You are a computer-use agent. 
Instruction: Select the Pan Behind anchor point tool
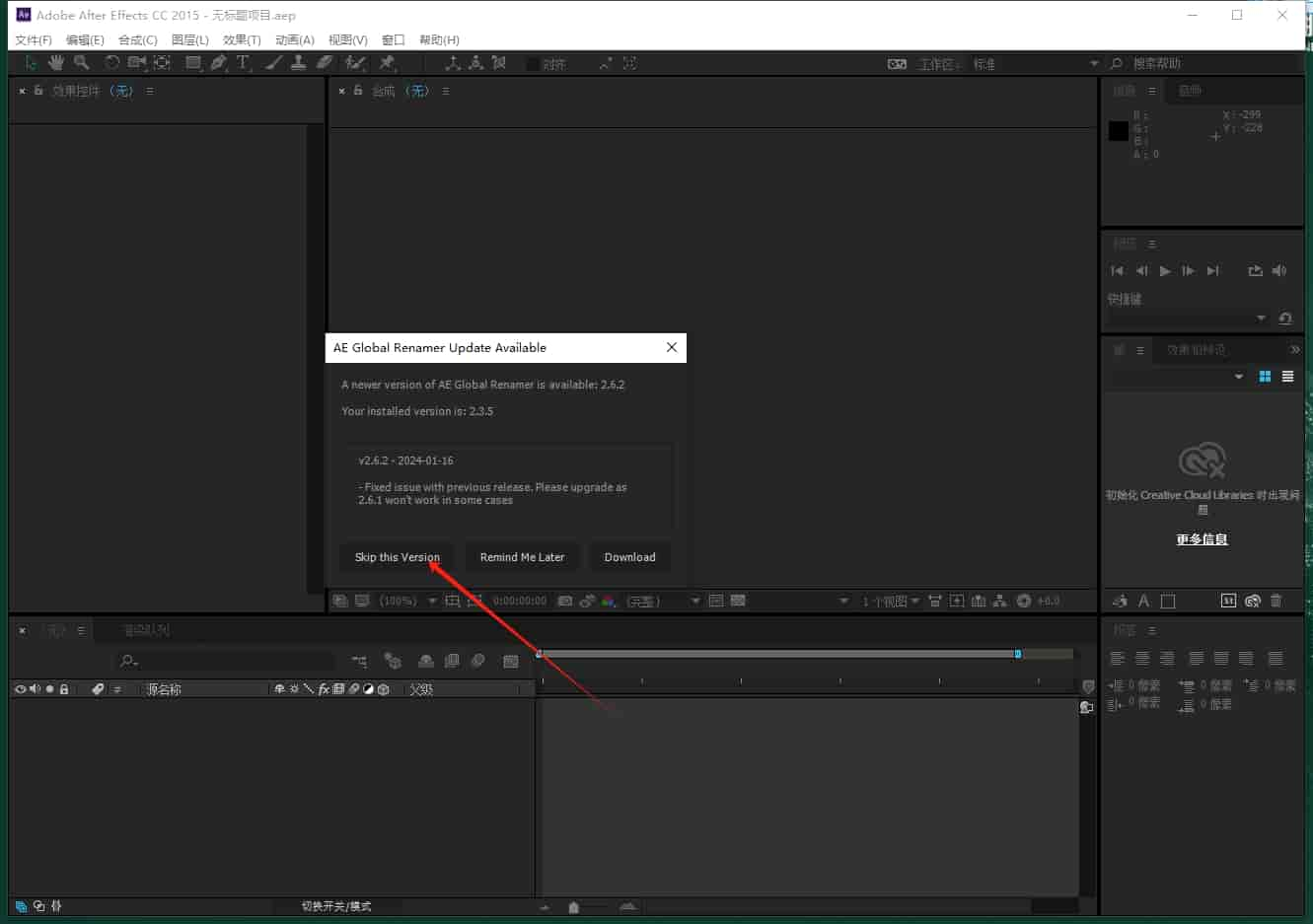pyautogui.click(x=163, y=63)
